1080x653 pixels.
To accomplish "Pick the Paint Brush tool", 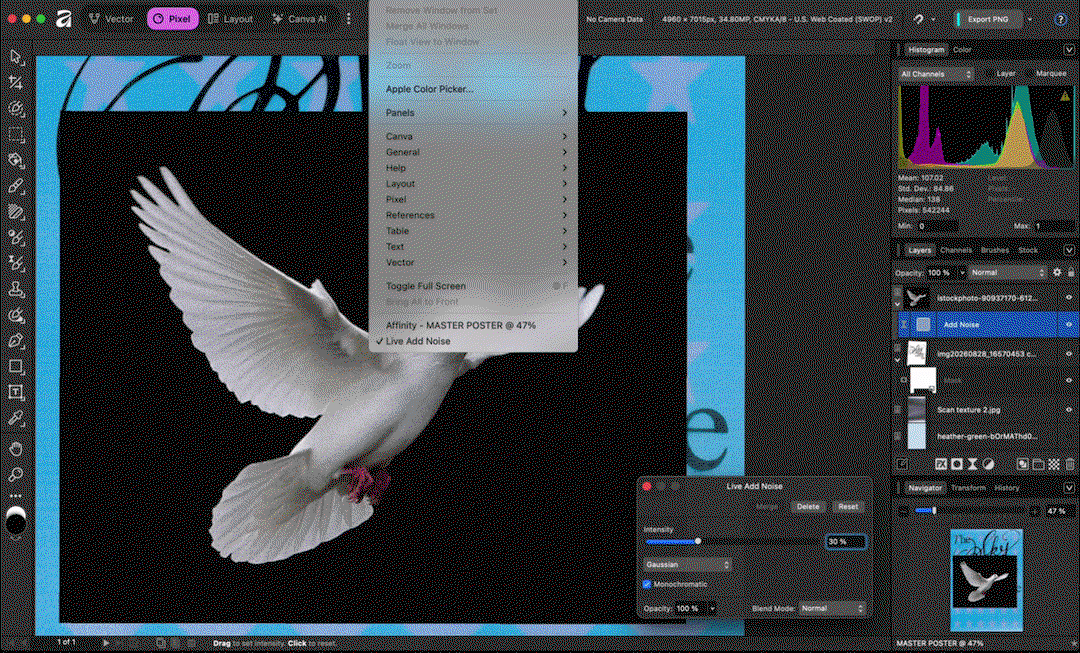I will click(x=15, y=186).
